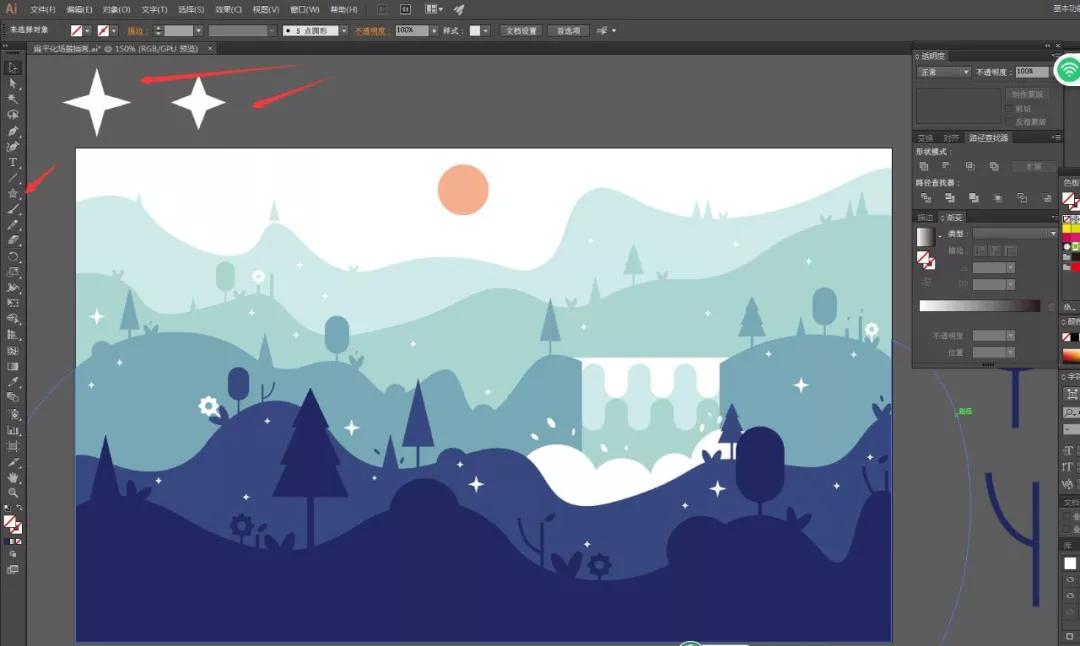Click the 文档设置 button

520,31
